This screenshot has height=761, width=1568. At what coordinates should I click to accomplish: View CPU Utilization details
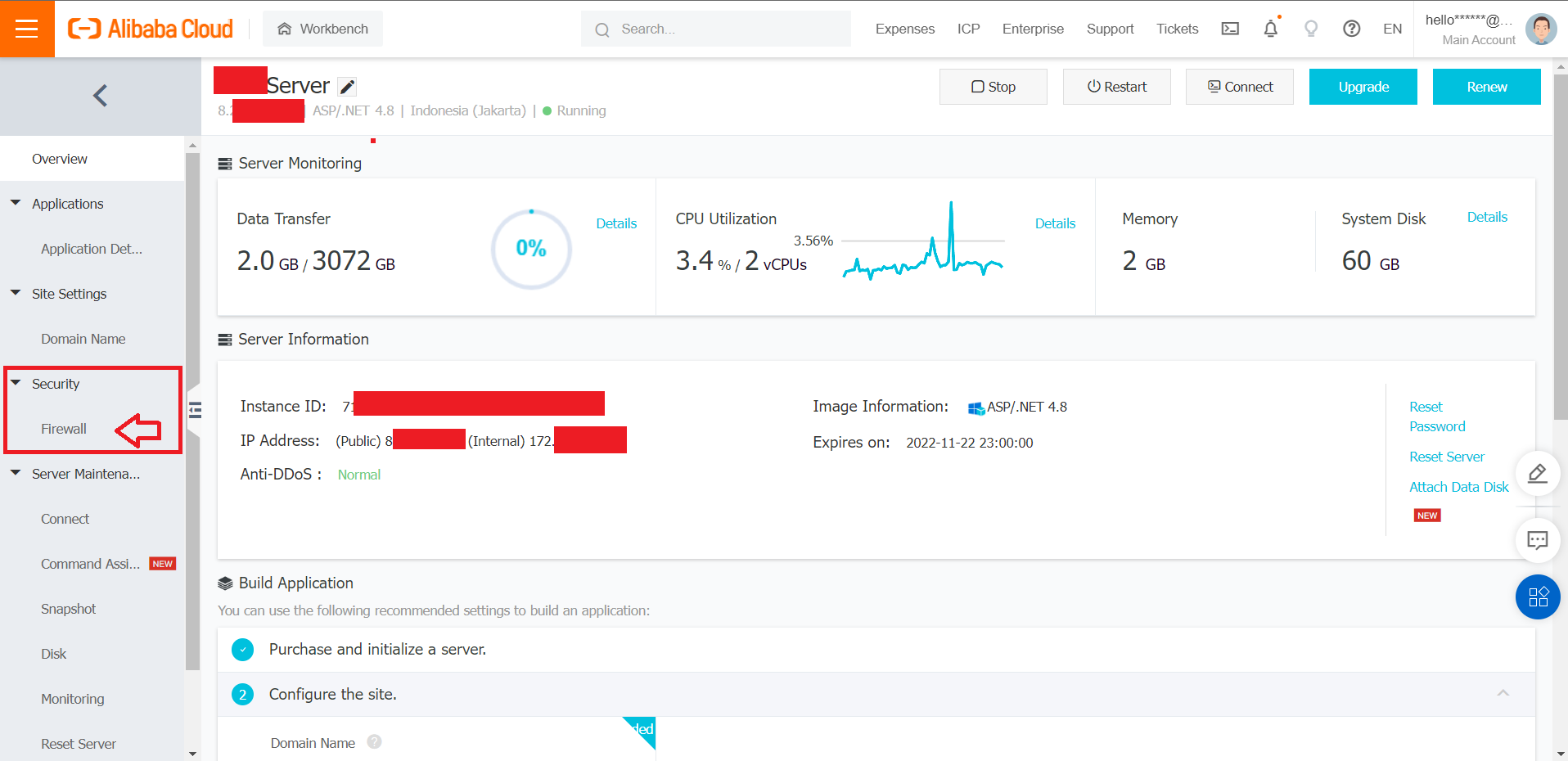click(1055, 223)
